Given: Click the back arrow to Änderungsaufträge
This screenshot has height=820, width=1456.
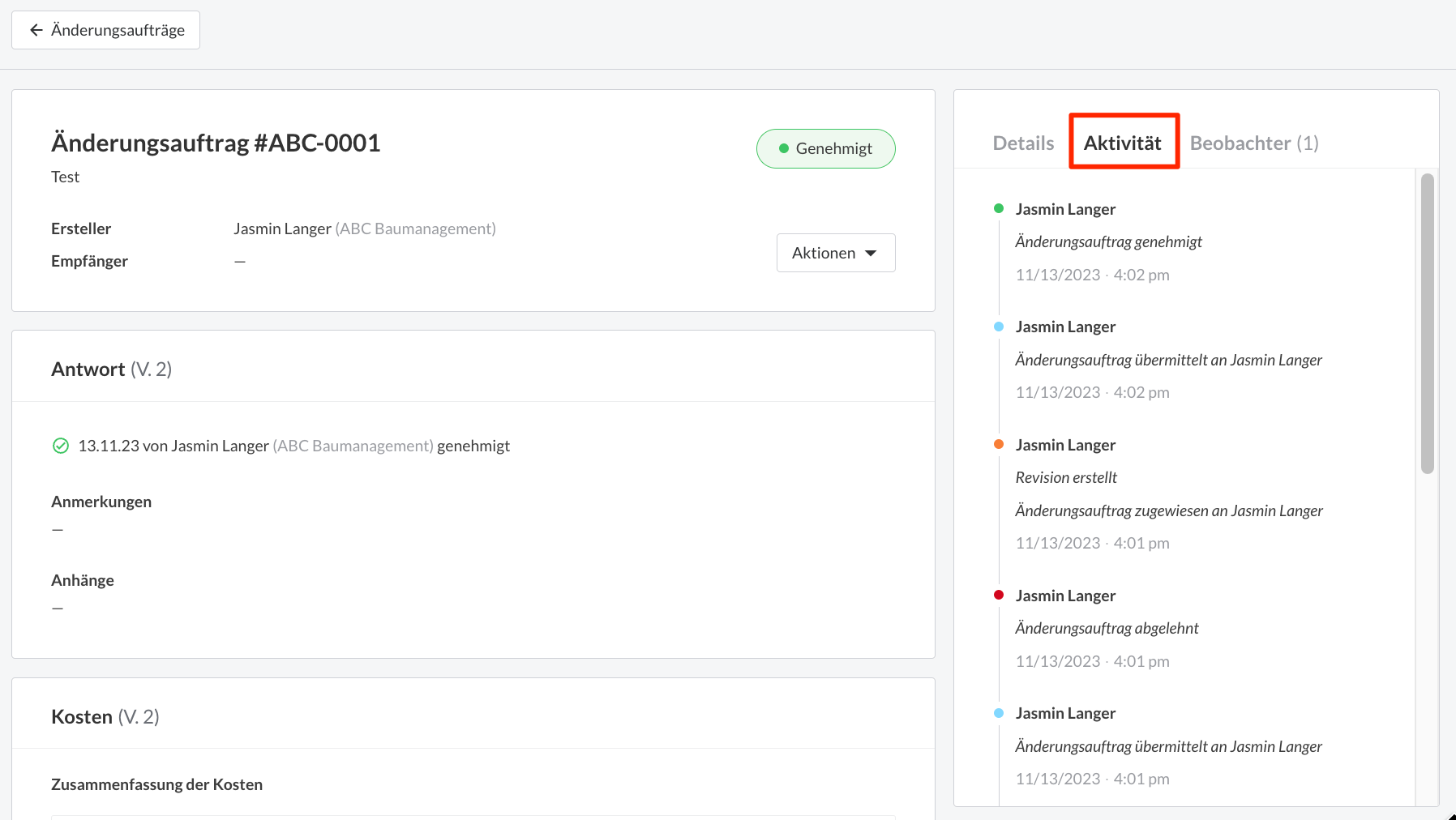Looking at the screenshot, I should [36, 30].
